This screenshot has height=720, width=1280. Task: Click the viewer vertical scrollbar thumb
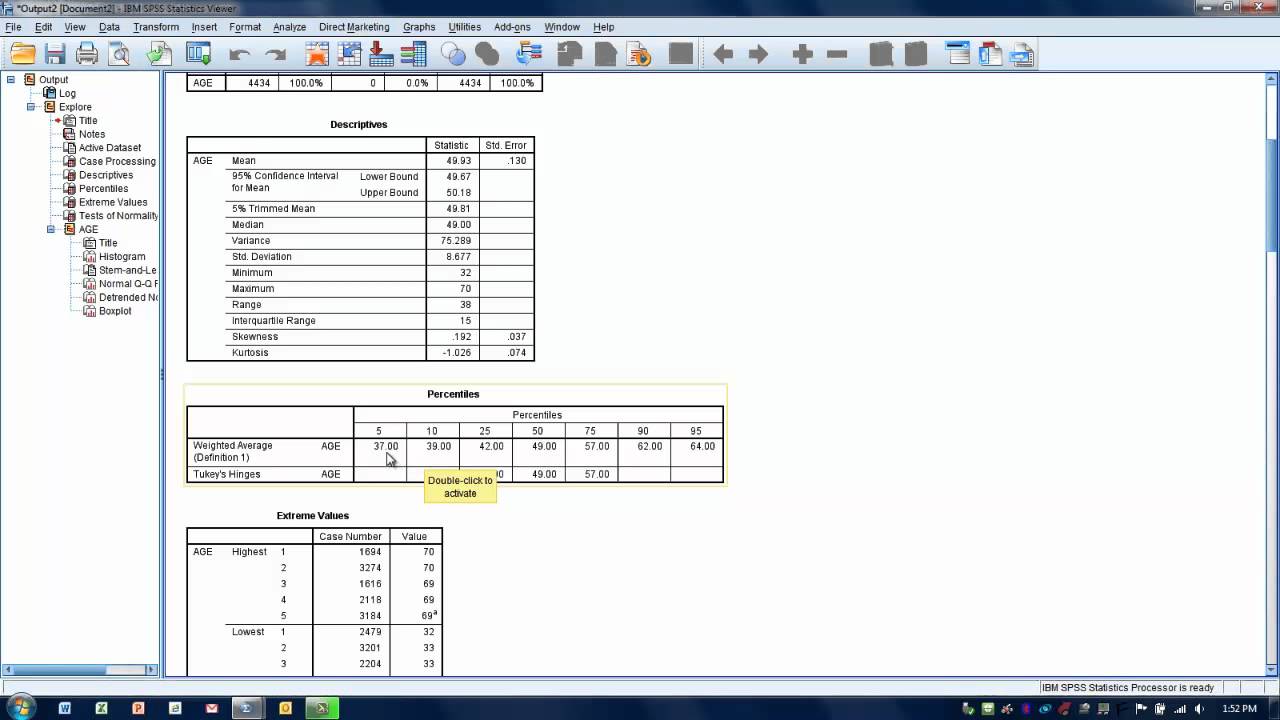(1271, 195)
